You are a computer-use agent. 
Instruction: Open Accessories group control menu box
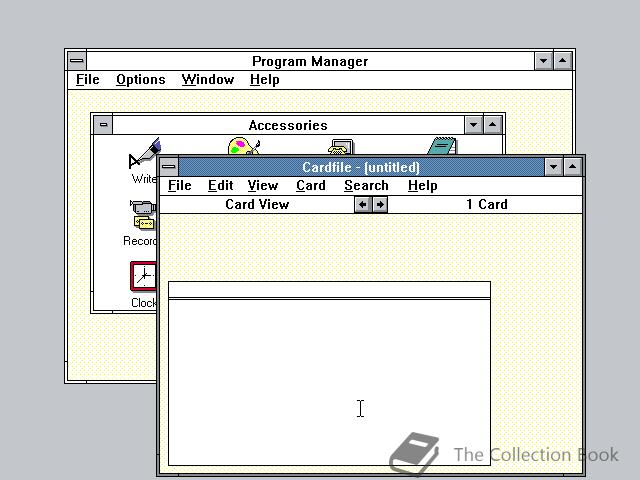(x=103, y=124)
